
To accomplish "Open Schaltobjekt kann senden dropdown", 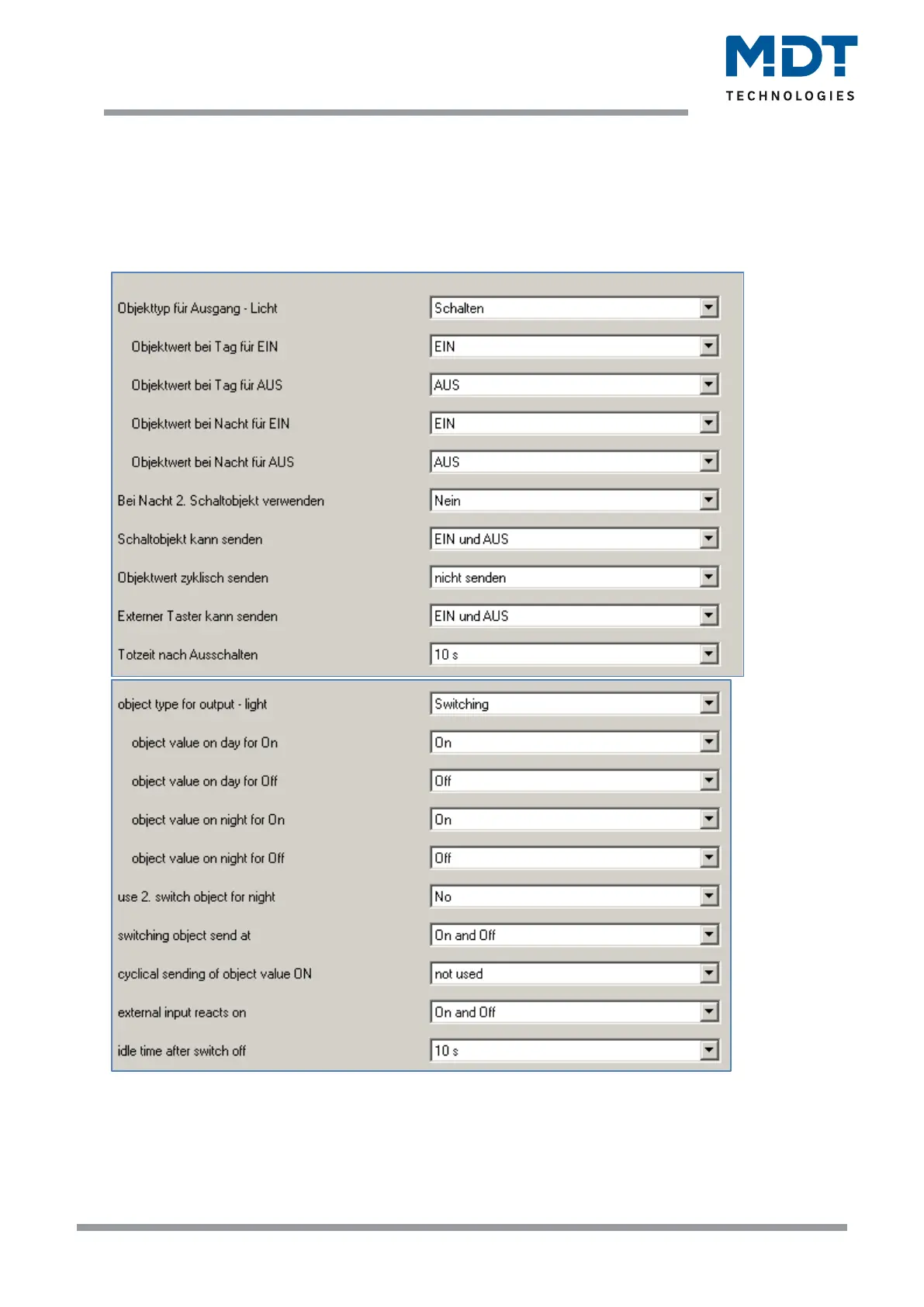I will click(x=708, y=539).
